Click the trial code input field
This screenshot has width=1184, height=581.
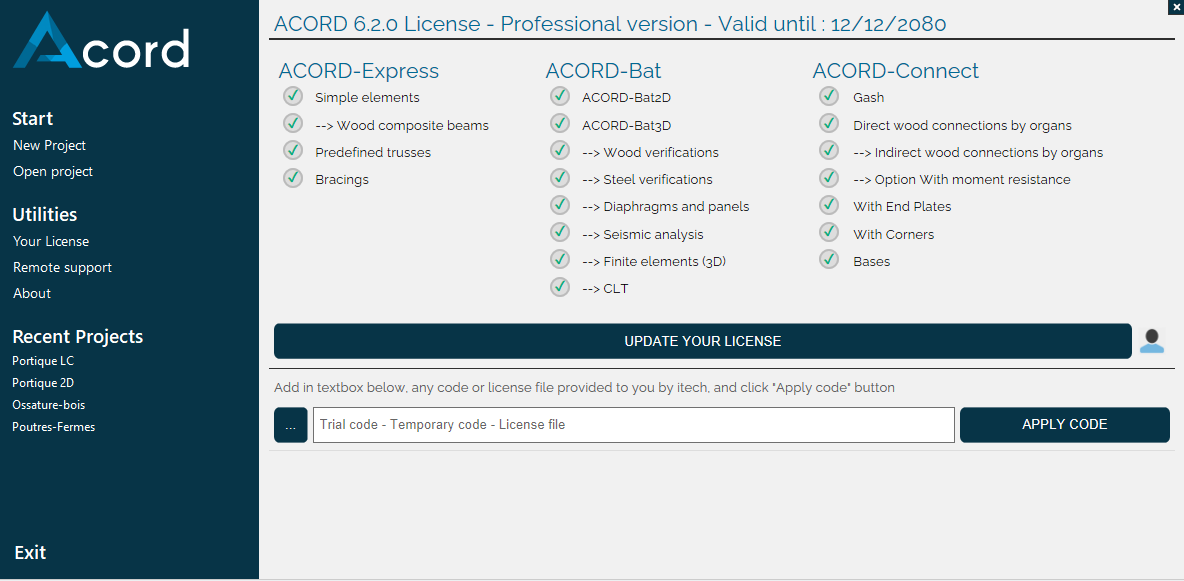click(633, 424)
